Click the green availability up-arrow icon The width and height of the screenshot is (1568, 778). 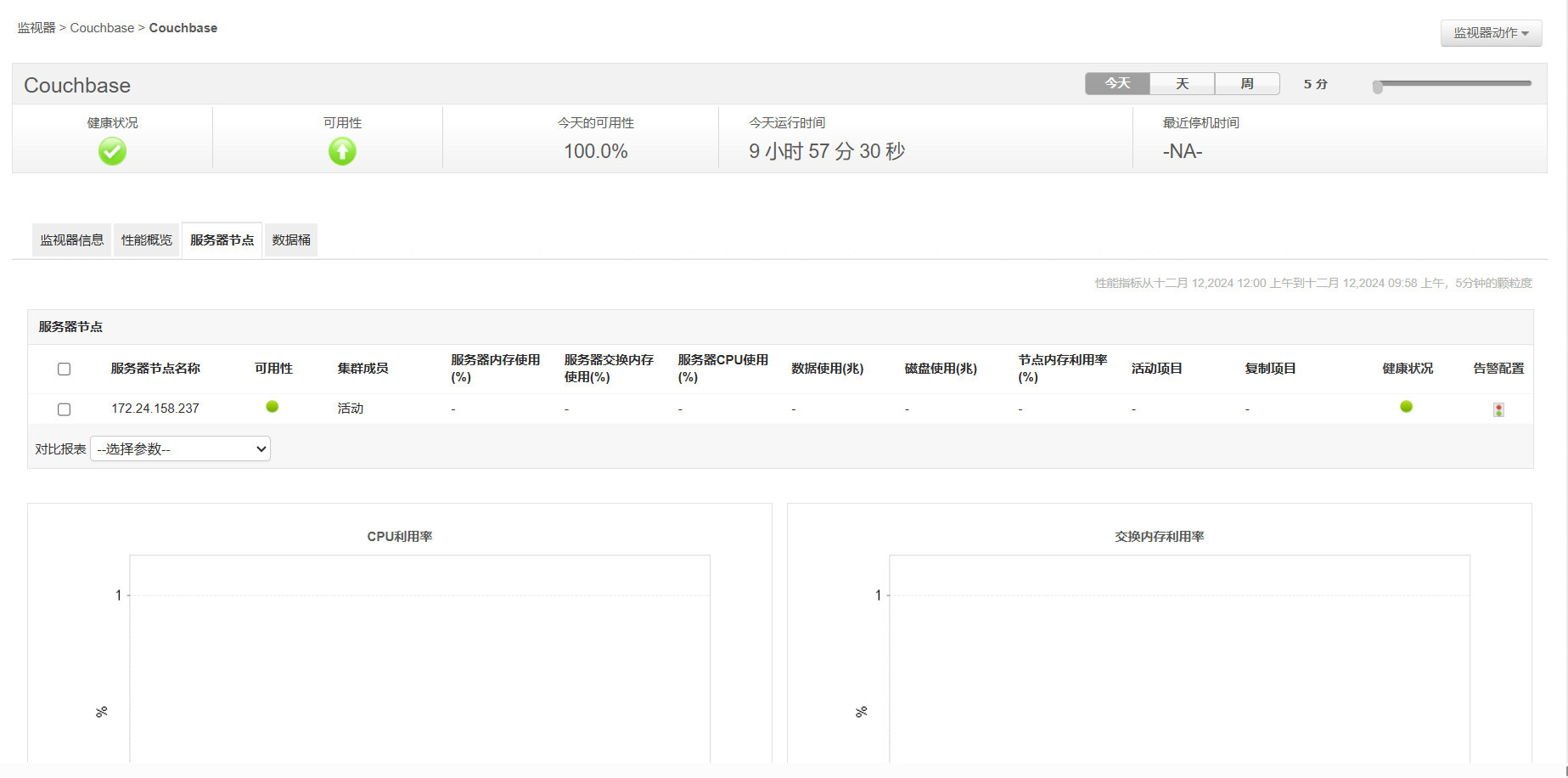pos(342,151)
